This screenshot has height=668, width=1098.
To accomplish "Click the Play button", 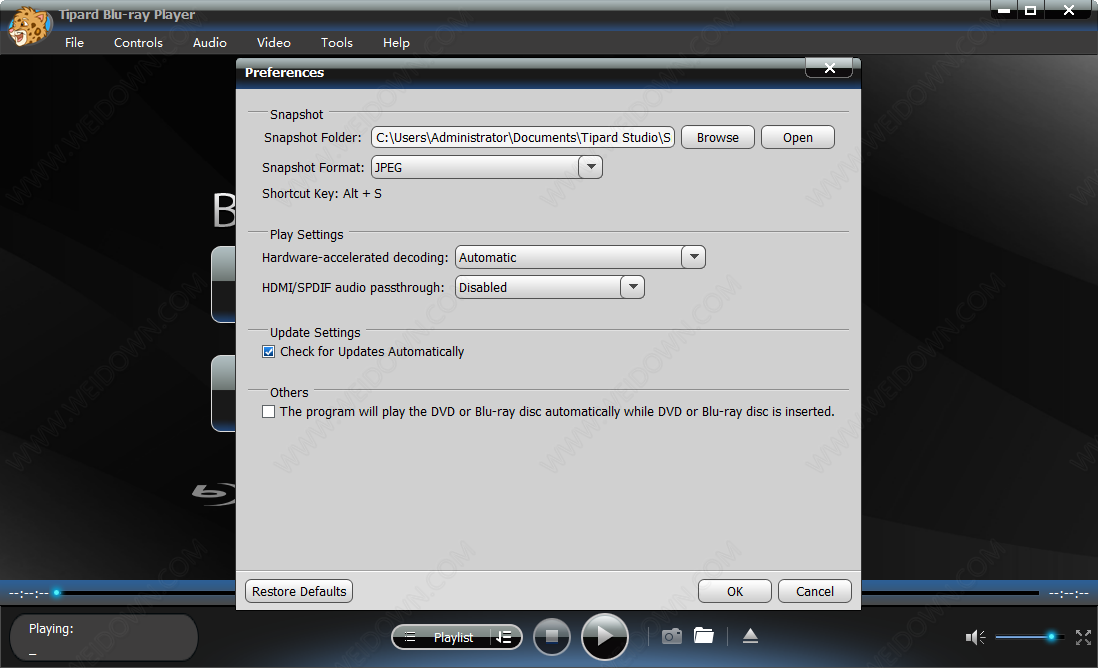I will click(x=604, y=637).
